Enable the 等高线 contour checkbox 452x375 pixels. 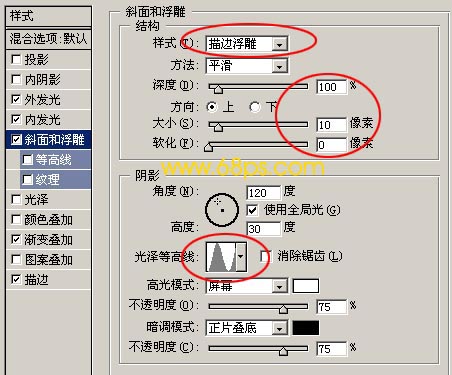click(27, 160)
